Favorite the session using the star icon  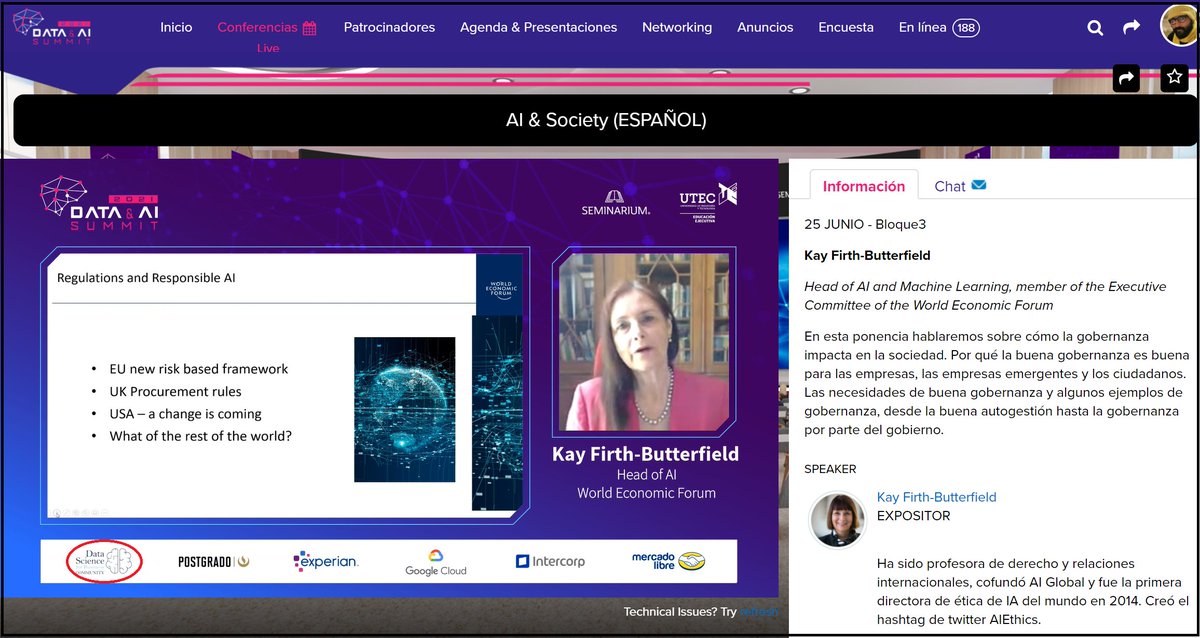pyautogui.click(x=1174, y=77)
